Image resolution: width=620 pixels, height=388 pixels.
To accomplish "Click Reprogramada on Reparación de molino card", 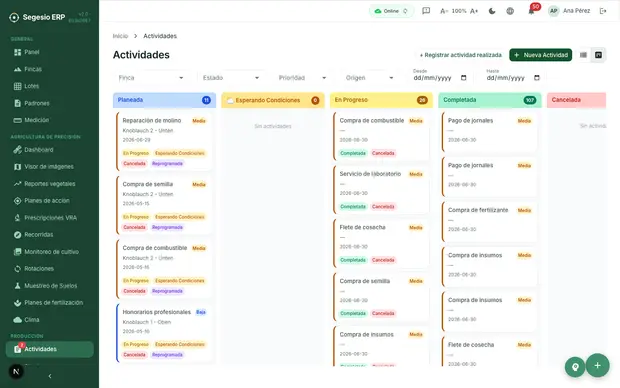I will click(x=167, y=164).
